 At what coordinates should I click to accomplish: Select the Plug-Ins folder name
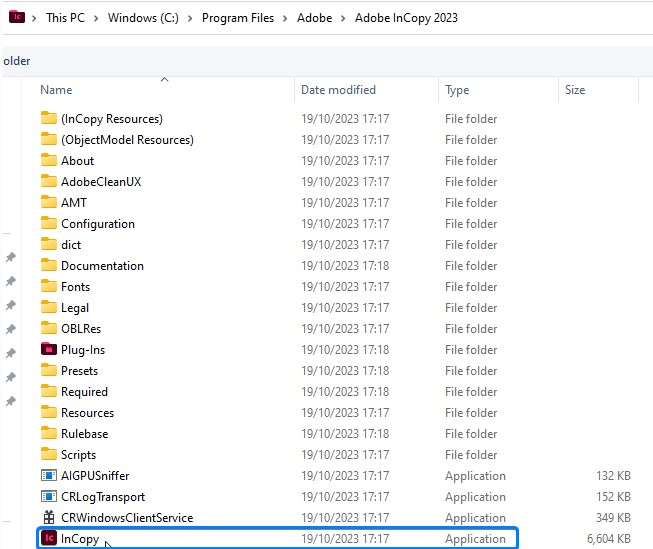[83, 350]
